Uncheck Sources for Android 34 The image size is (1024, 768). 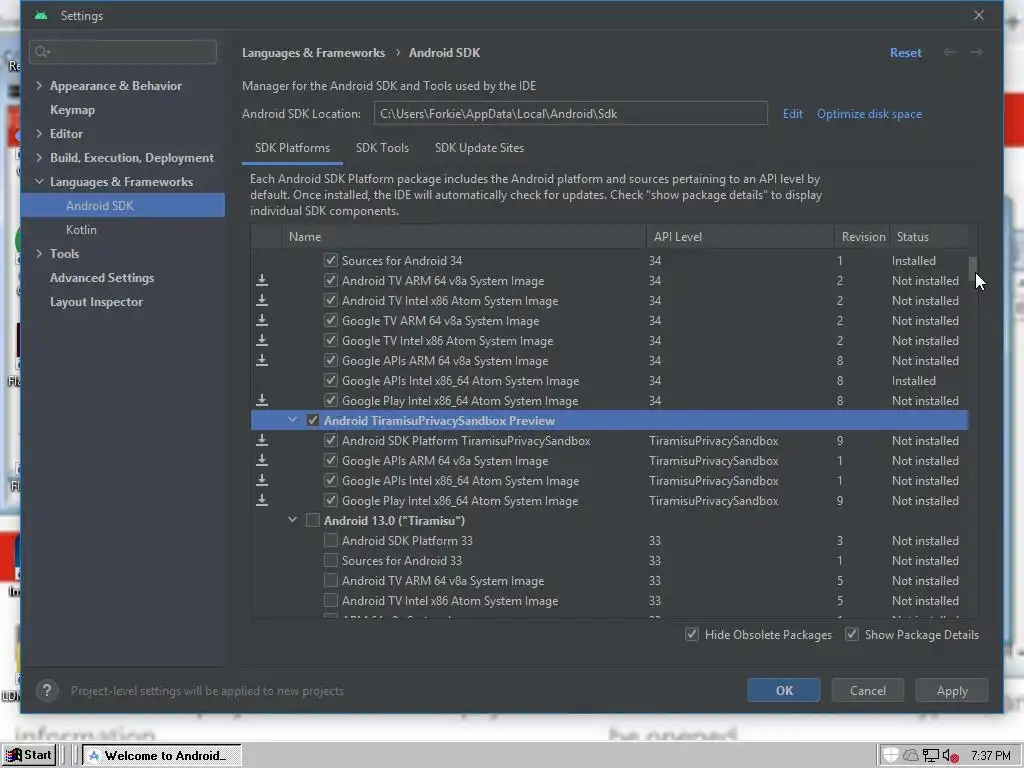(x=331, y=261)
